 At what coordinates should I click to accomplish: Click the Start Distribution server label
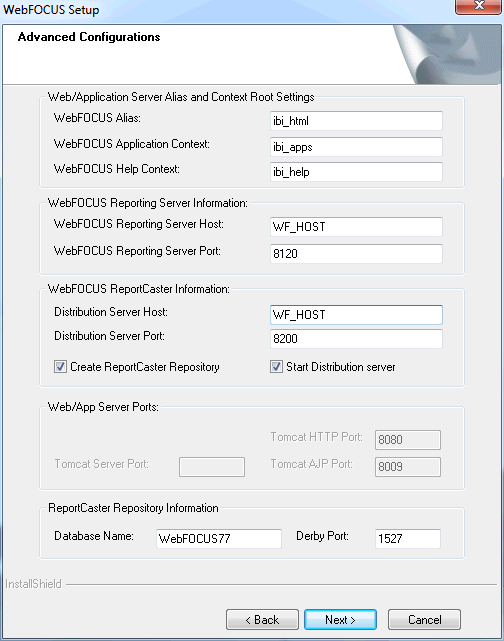(x=340, y=367)
